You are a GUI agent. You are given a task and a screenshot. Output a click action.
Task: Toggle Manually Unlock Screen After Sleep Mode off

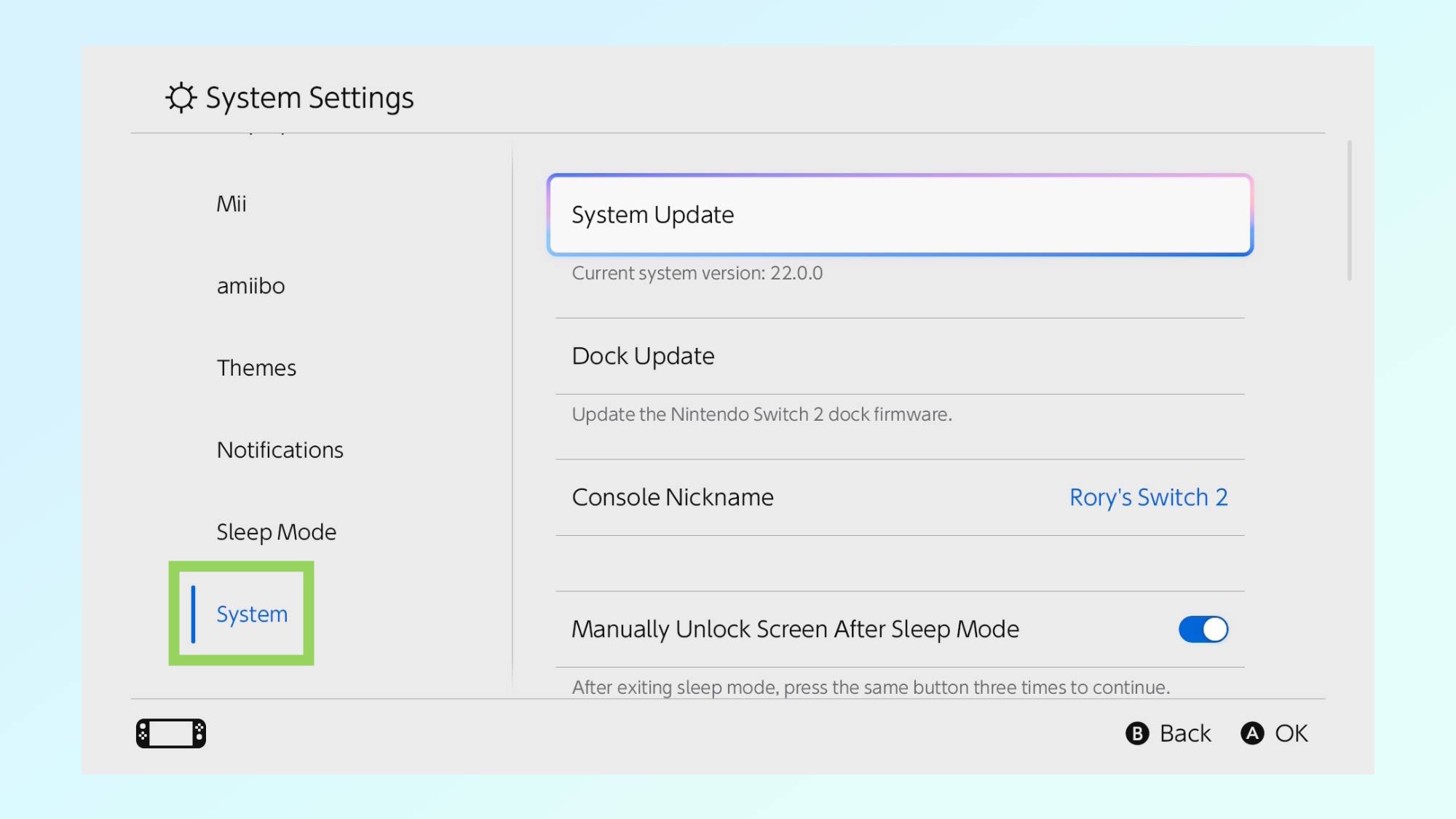pos(1203,629)
